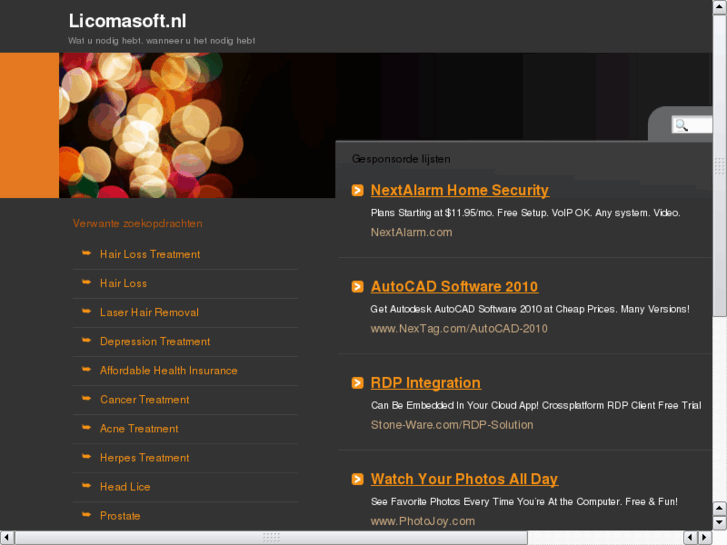Click orange arrow icon beside NextAlarm Home Security
727x545 pixels.
coord(357,190)
